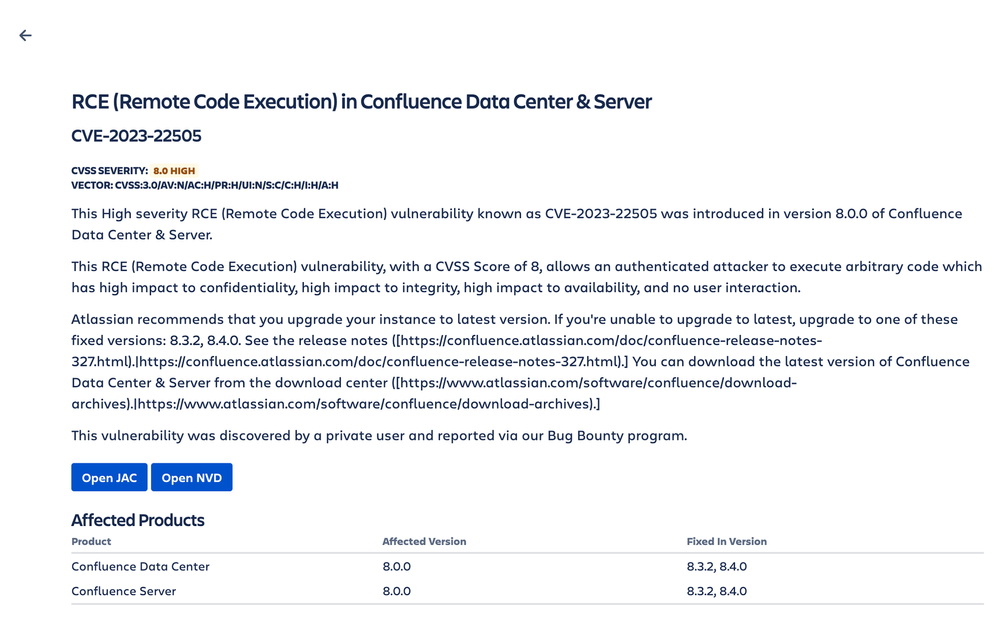Image resolution: width=998 pixels, height=624 pixels.
Task: Select the Confluence Data Center table row
Action: tap(527, 566)
